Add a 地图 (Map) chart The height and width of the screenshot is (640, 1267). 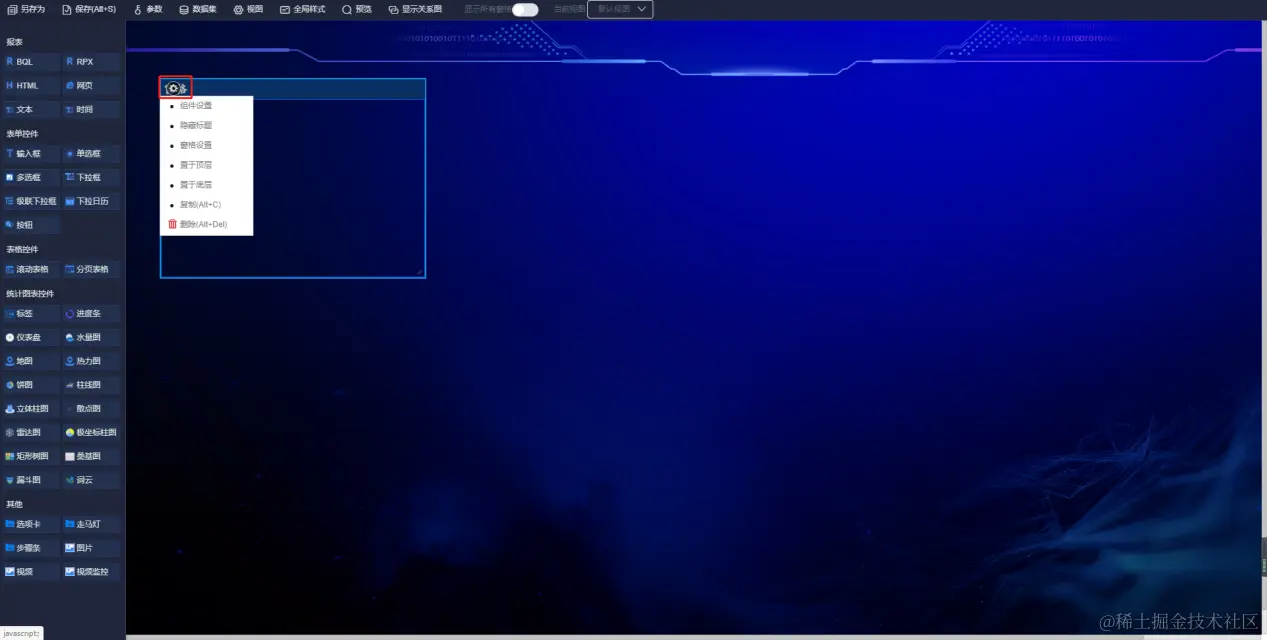coord(31,361)
